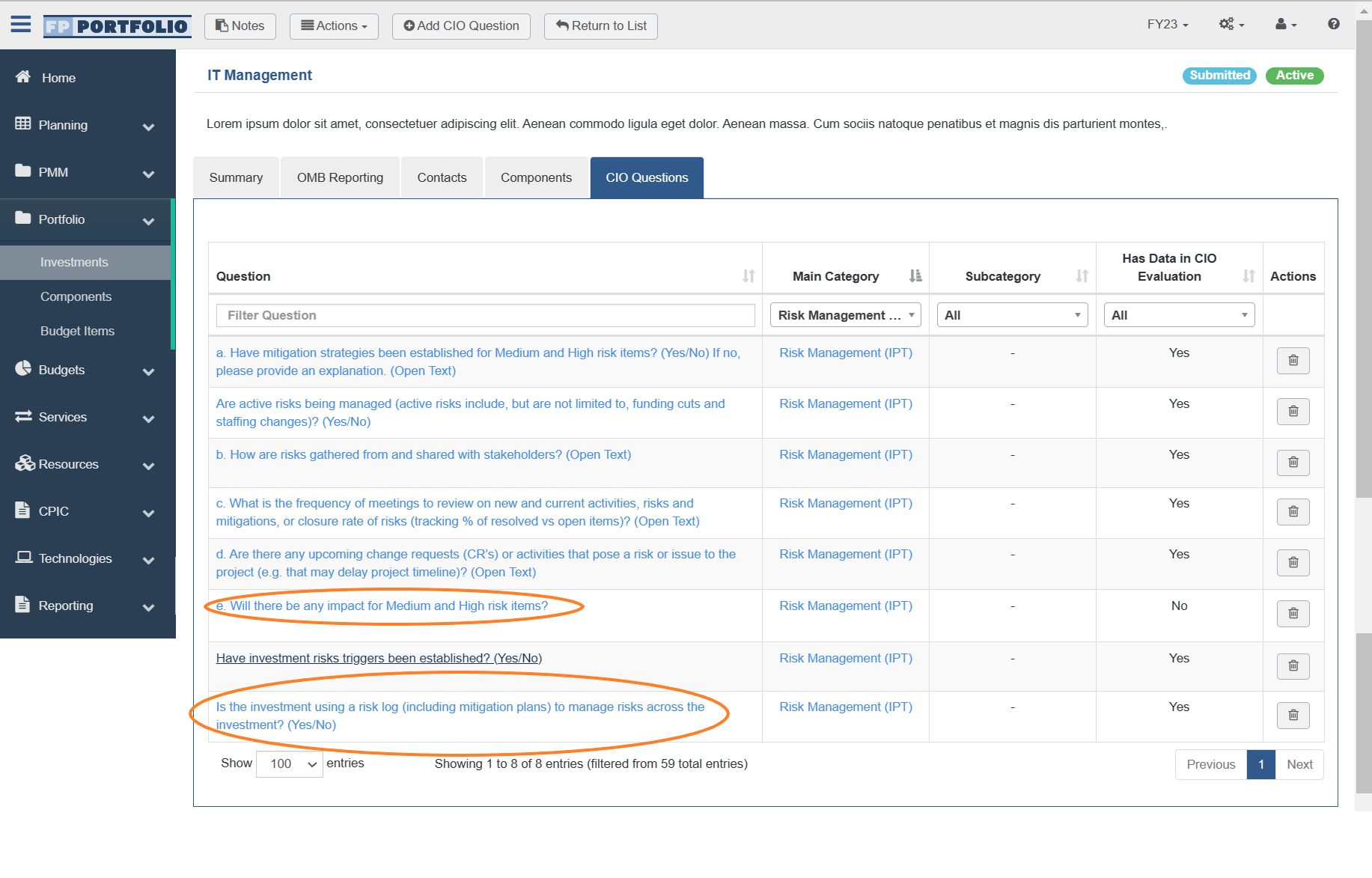Open Investments under Portfolio

coord(86,262)
